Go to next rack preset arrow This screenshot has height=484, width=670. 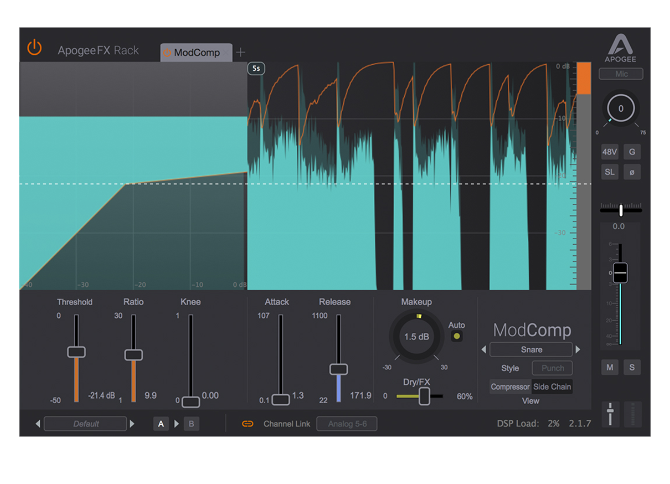tap(132, 424)
